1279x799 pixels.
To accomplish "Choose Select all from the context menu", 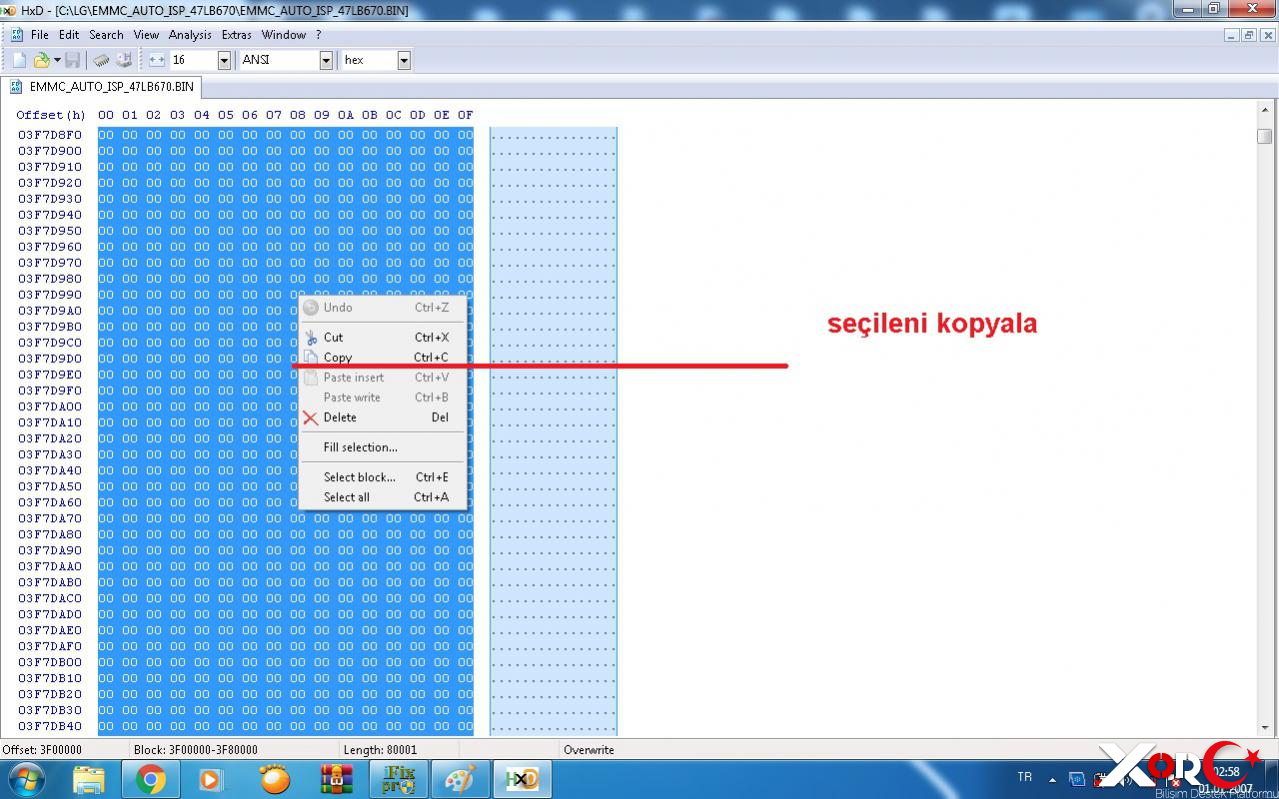I will [x=346, y=497].
